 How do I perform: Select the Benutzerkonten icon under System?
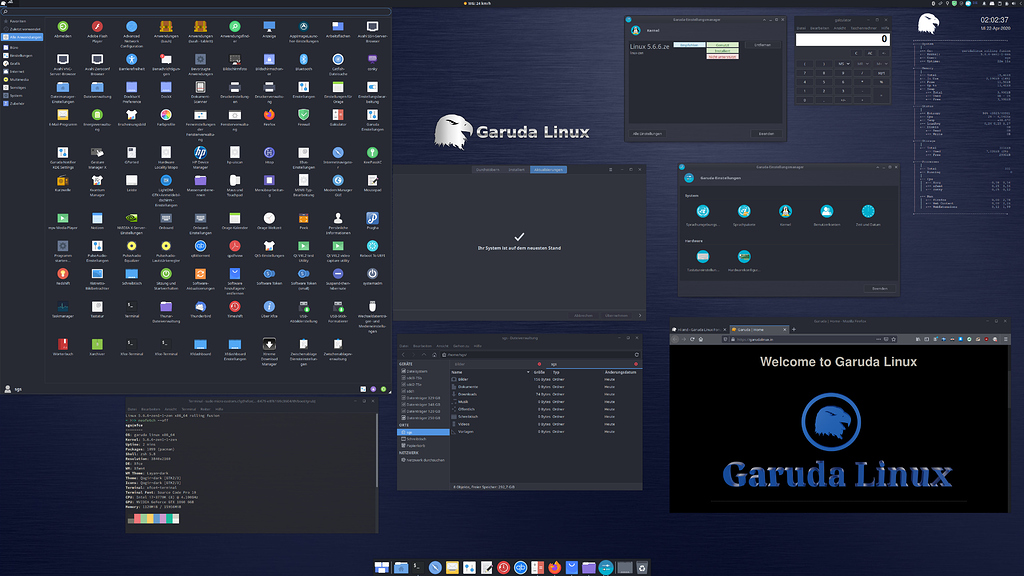[827, 210]
